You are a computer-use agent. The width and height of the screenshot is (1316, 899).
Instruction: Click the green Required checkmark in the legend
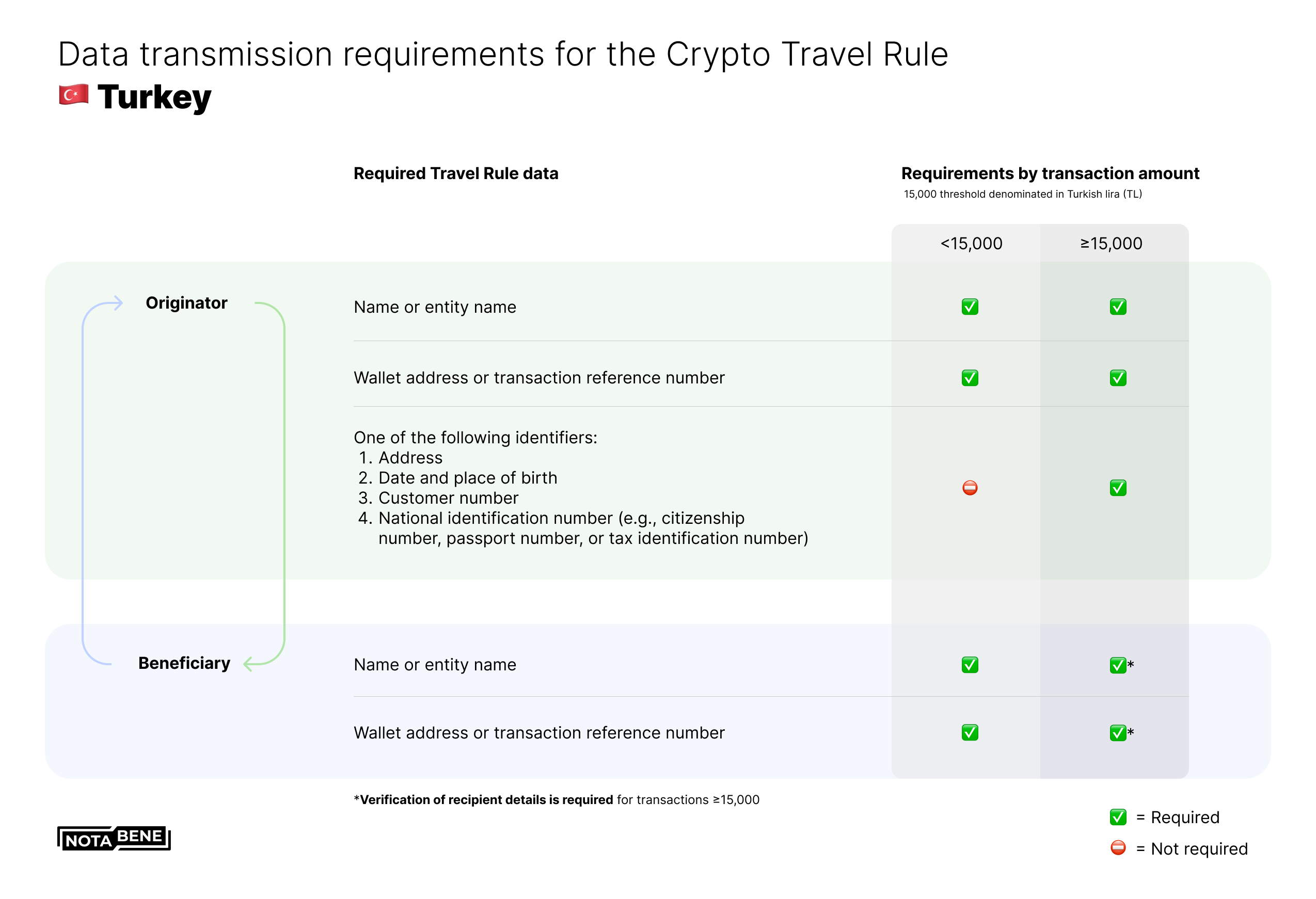pos(1117,817)
